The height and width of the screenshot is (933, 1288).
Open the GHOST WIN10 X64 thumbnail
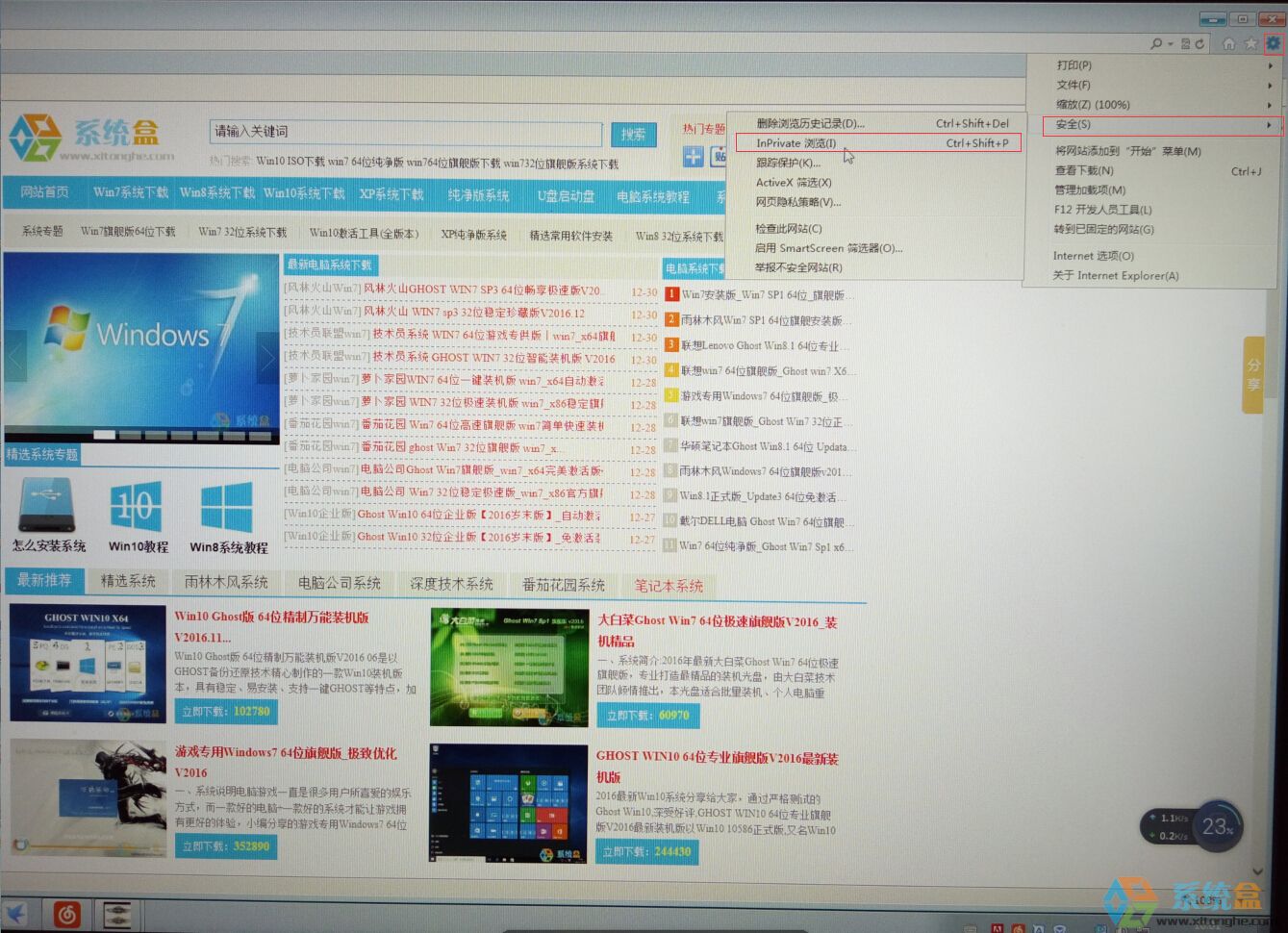click(x=88, y=664)
